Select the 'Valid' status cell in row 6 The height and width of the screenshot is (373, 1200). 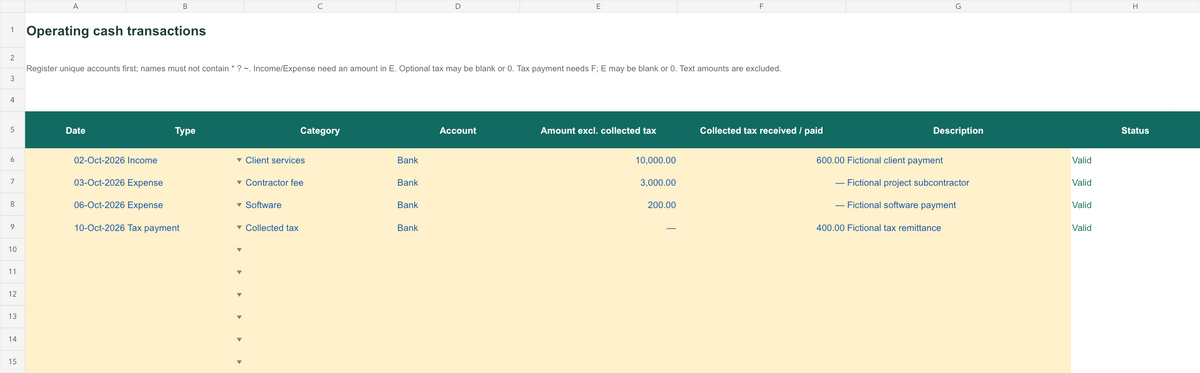[x=1135, y=160]
